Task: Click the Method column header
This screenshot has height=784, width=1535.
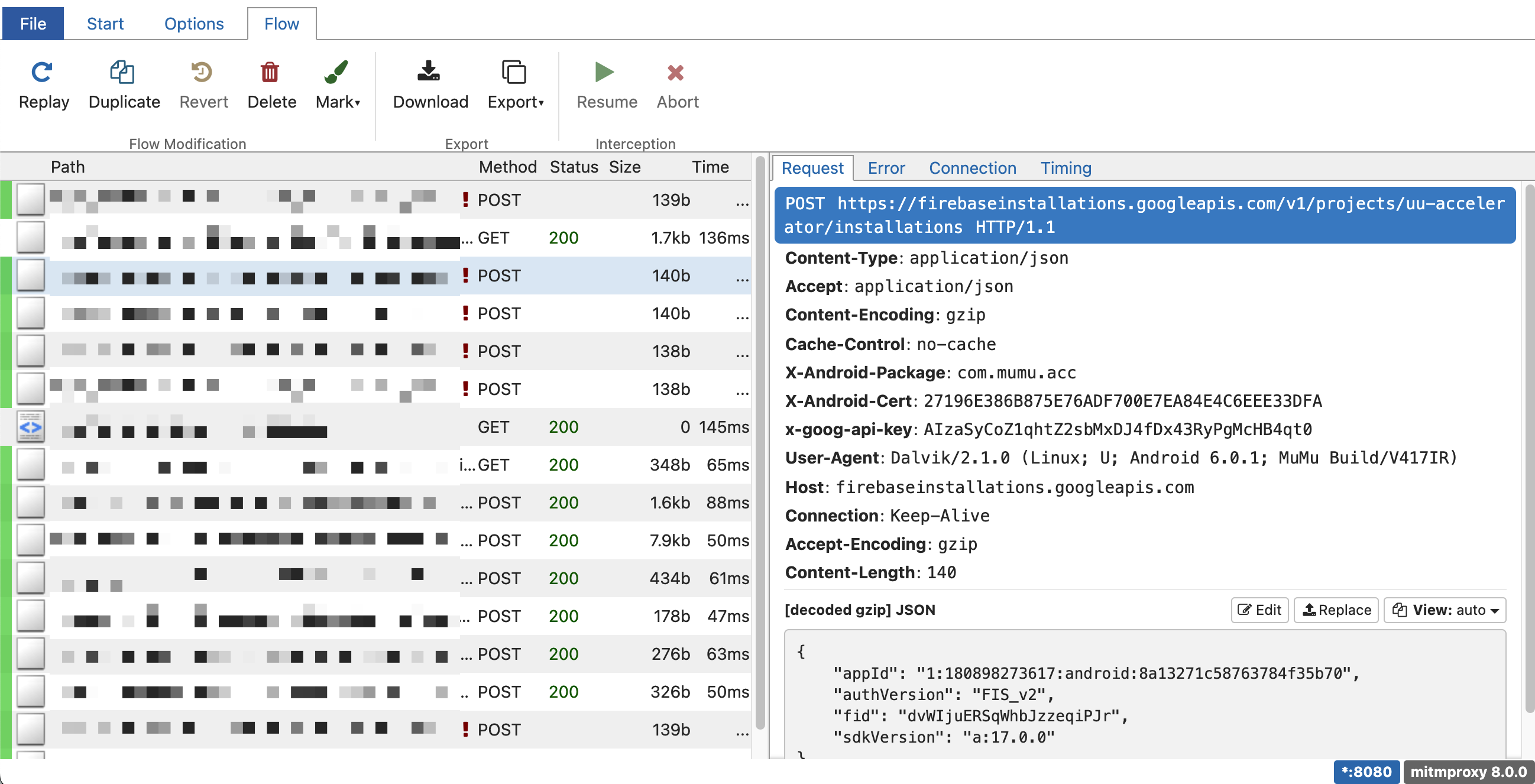Action: click(508, 167)
